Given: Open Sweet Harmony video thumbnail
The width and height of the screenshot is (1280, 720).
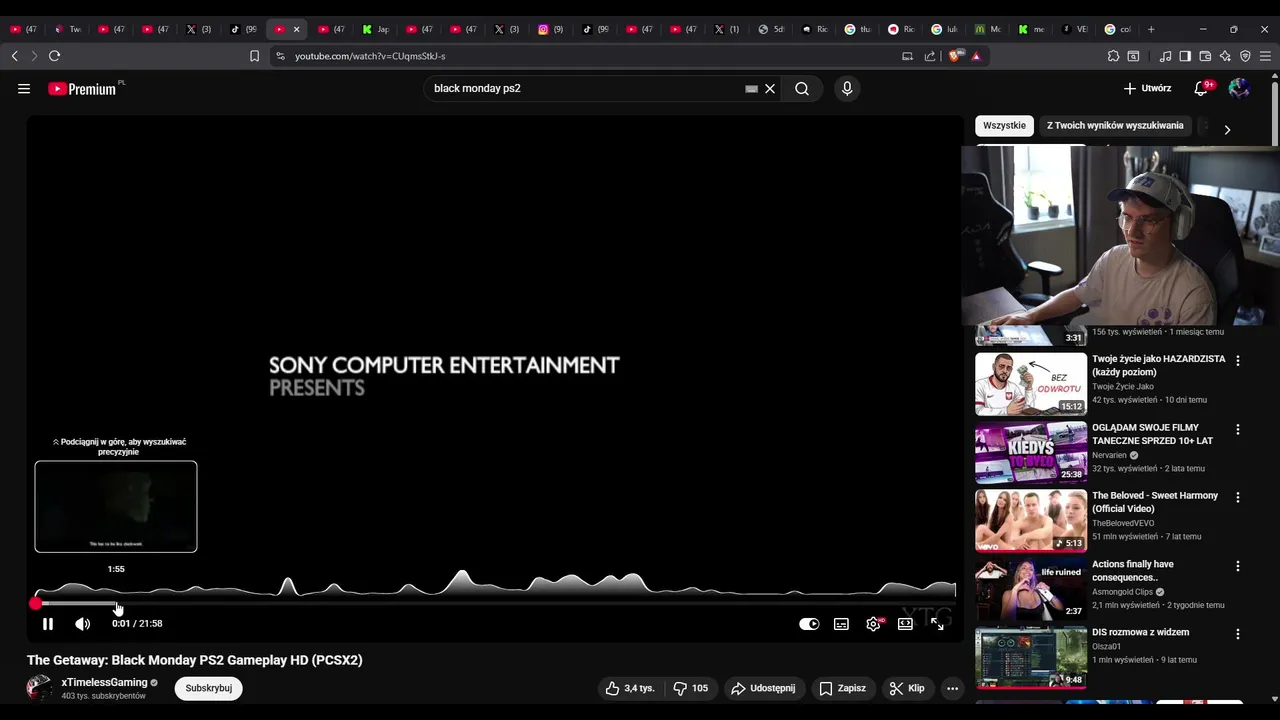Looking at the screenshot, I should (1031, 520).
